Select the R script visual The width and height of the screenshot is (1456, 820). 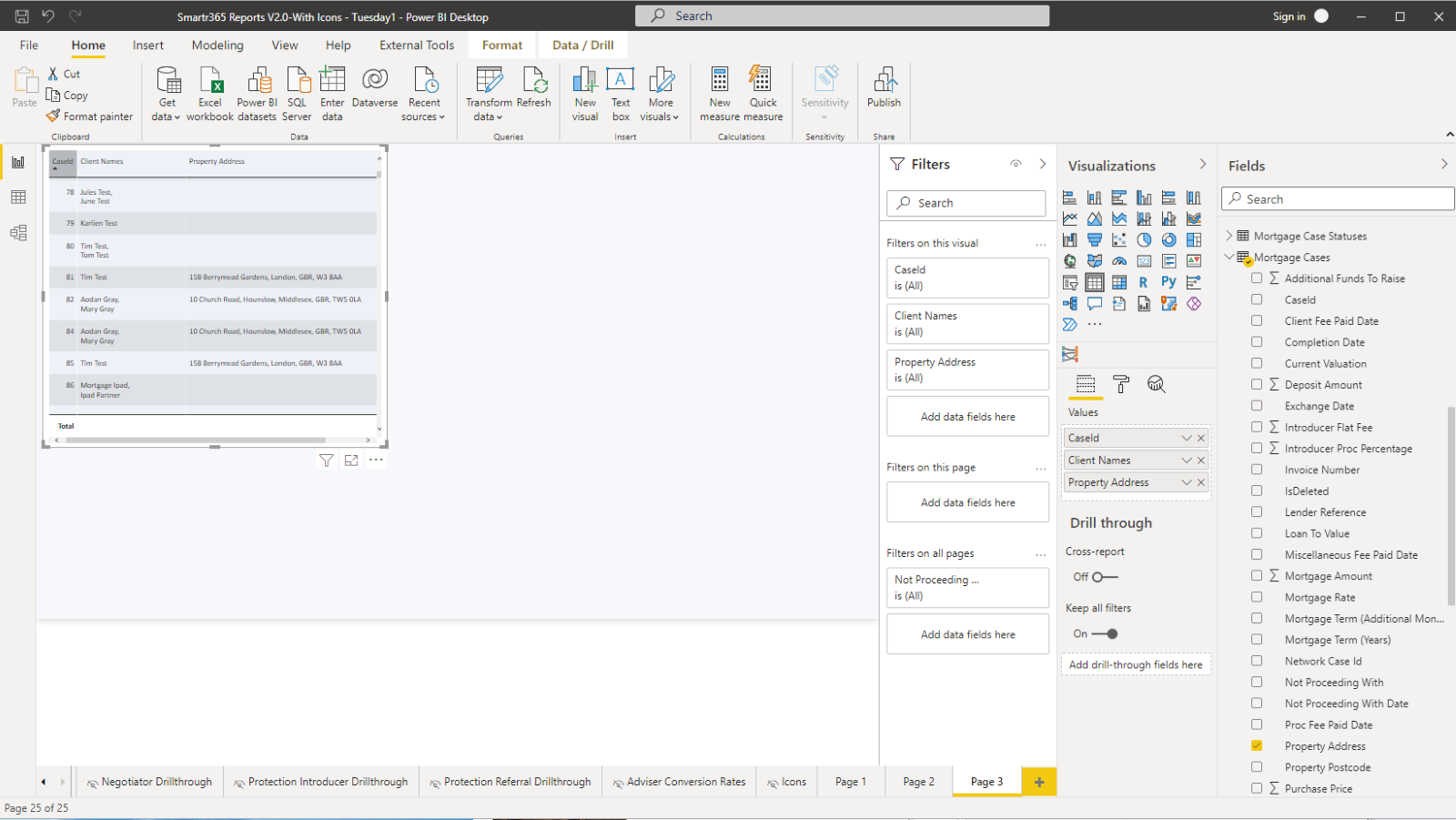[1144, 282]
